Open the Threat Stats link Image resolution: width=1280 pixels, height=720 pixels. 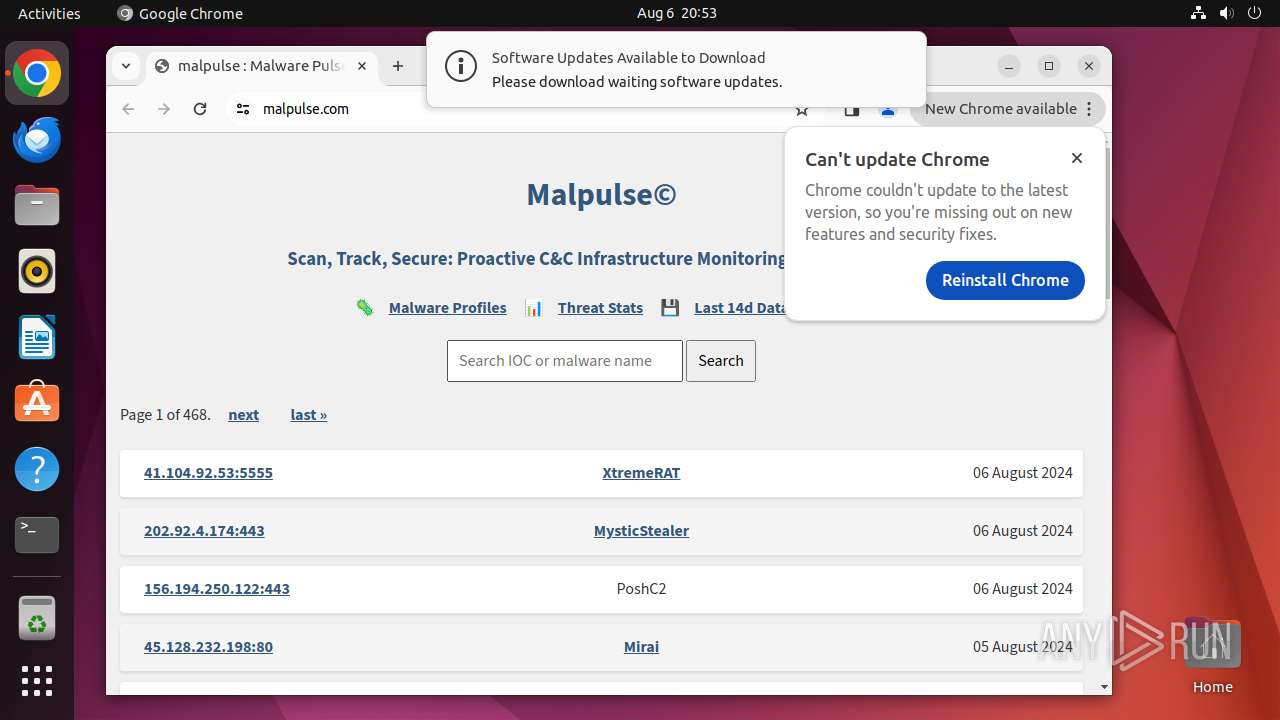(x=600, y=308)
